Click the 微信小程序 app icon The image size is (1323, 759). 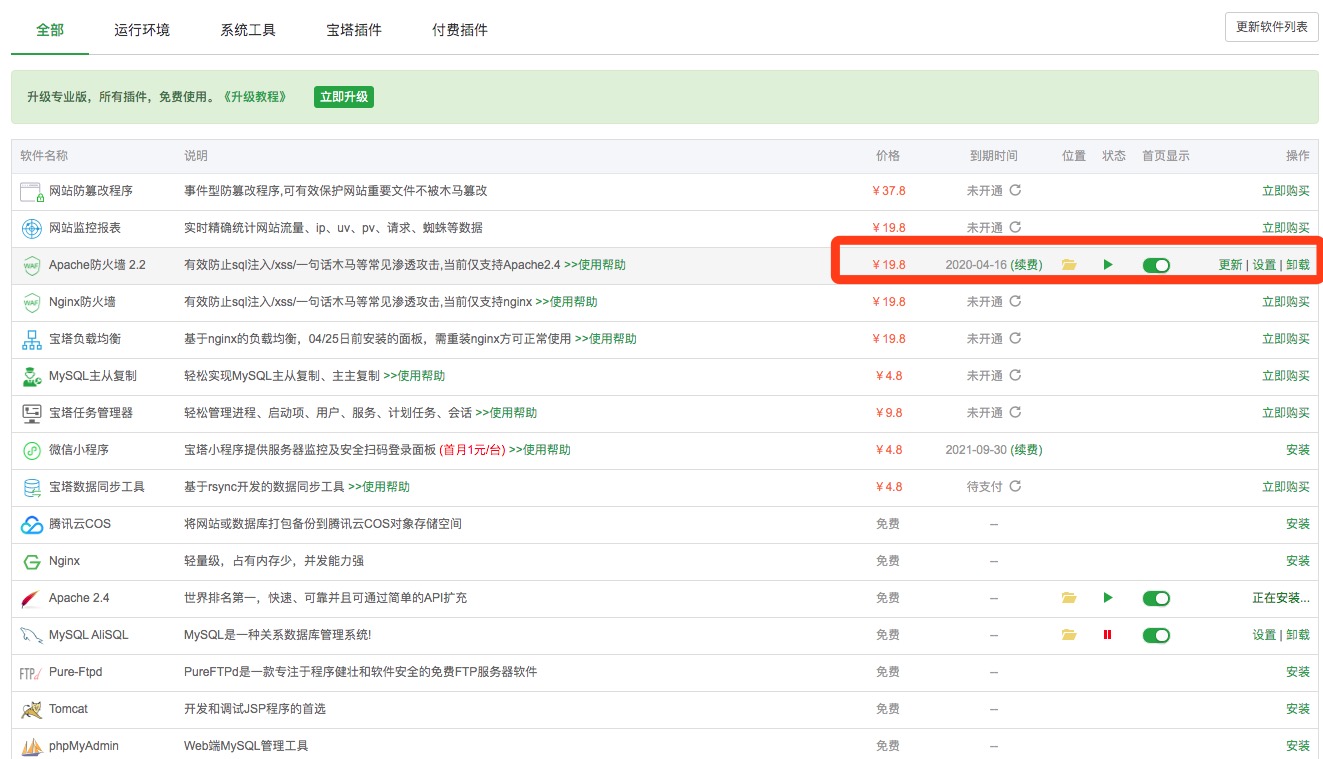pyautogui.click(x=32, y=450)
